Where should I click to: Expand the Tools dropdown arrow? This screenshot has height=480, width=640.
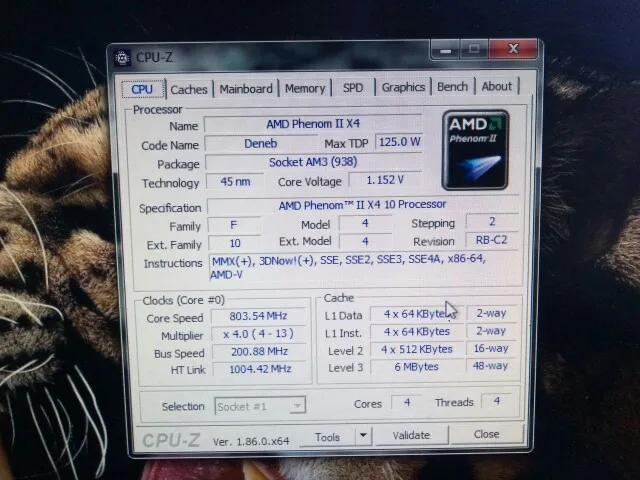point(363,436)
